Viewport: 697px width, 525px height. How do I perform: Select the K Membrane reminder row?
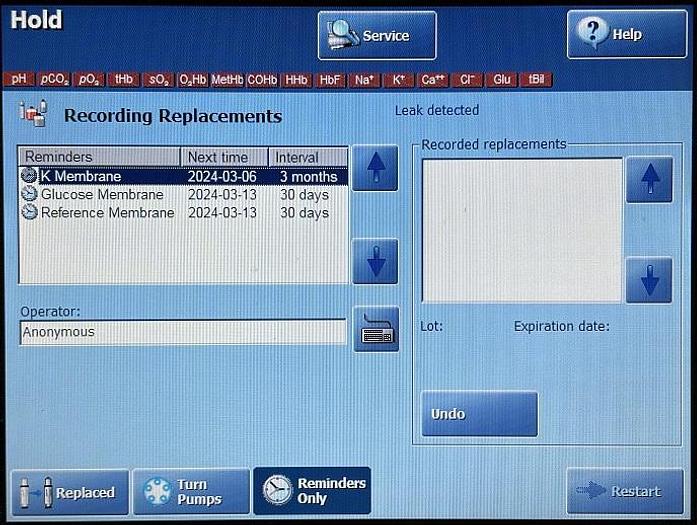tap(183, 176)
